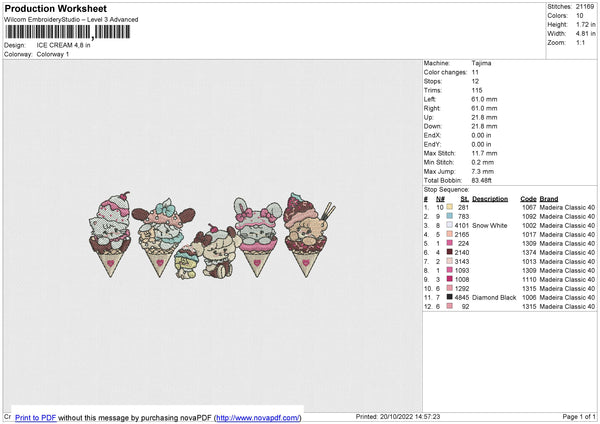This screenshot has width=600, height=424.
Task: Click the "Printed: 20/10/2022 14:57:23" timestamp
Action: point(398,416)
